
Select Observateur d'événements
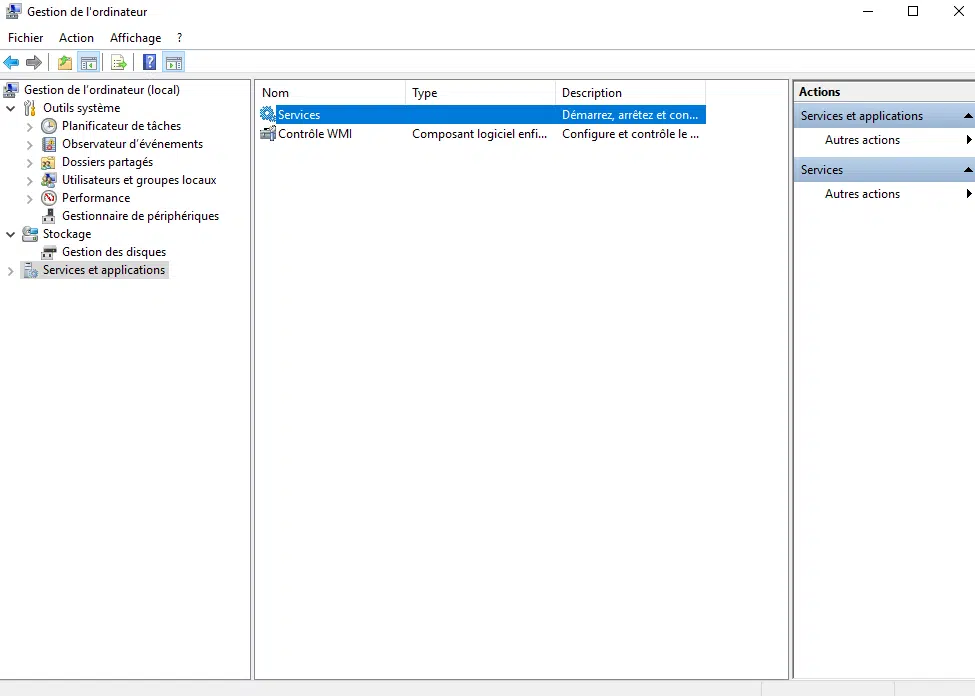pyautogui.click(x=132, y=144)
